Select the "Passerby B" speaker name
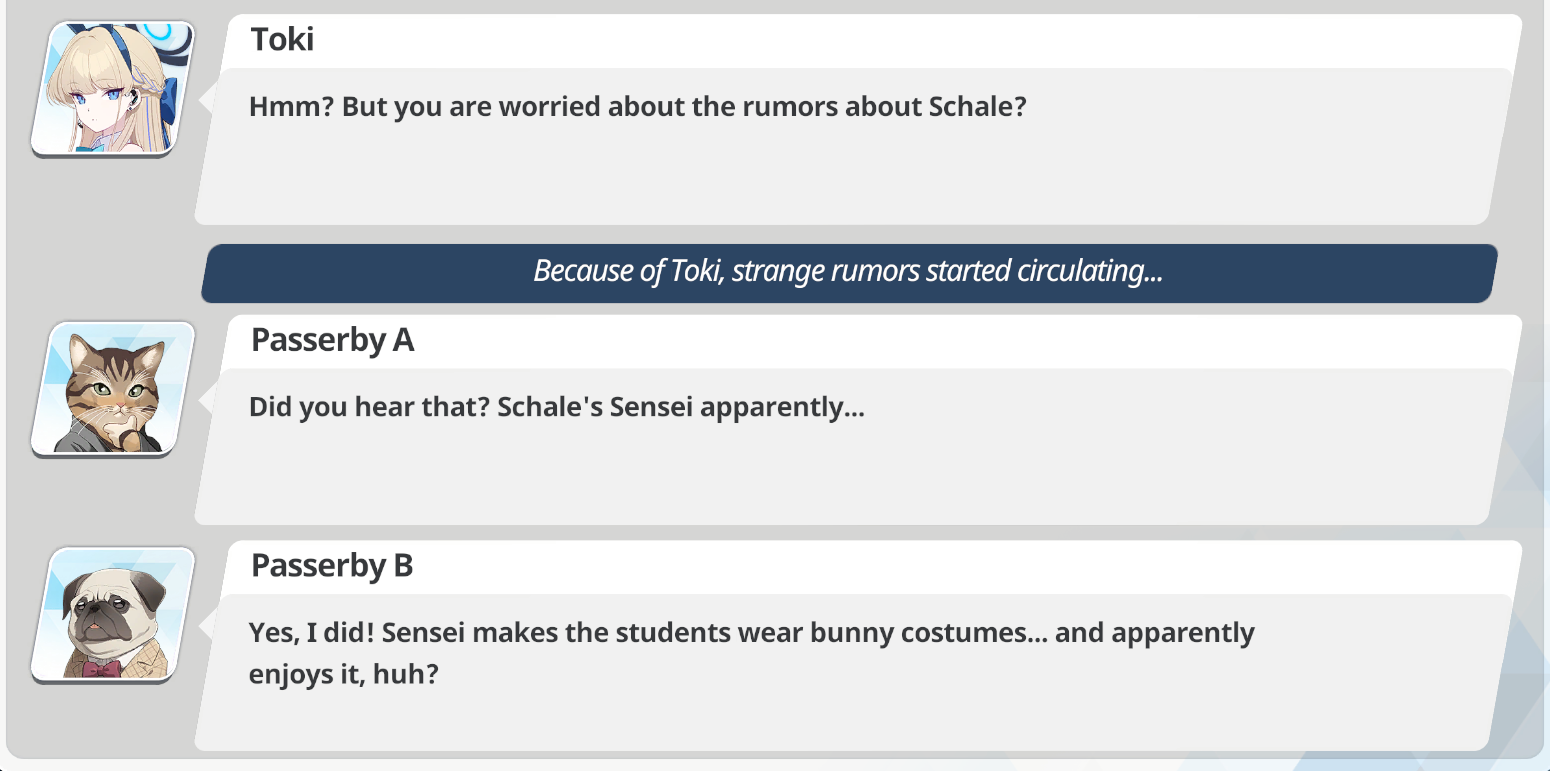The image size is (1550, 771). (x=332, y=566)
